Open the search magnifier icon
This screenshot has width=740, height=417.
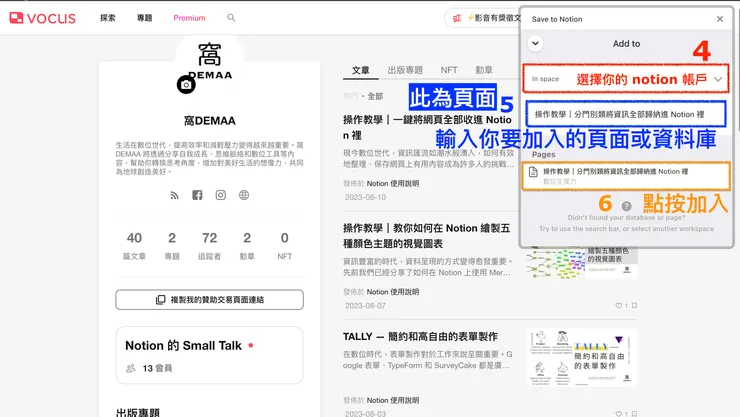231,18
